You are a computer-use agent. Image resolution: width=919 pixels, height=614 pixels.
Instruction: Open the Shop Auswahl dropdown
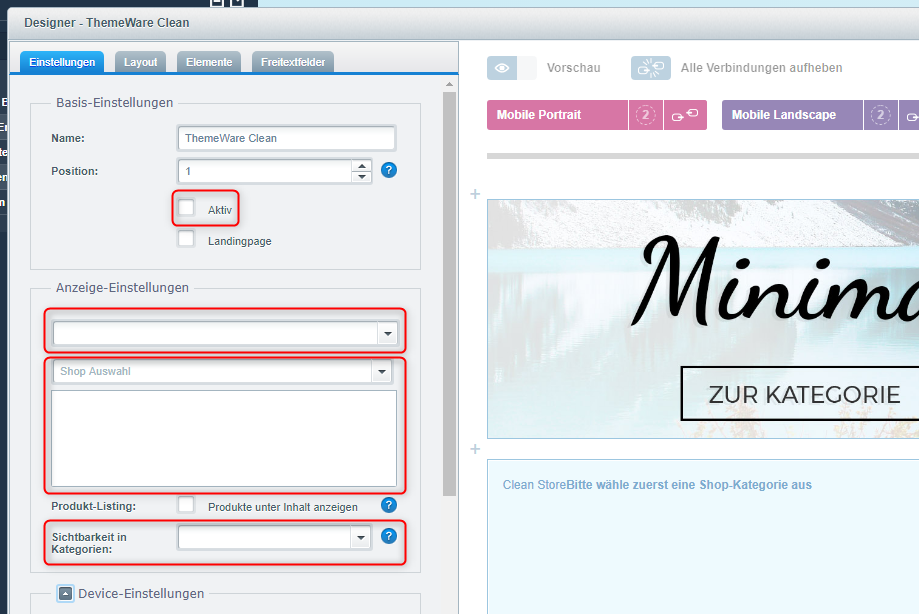[381, 371]
